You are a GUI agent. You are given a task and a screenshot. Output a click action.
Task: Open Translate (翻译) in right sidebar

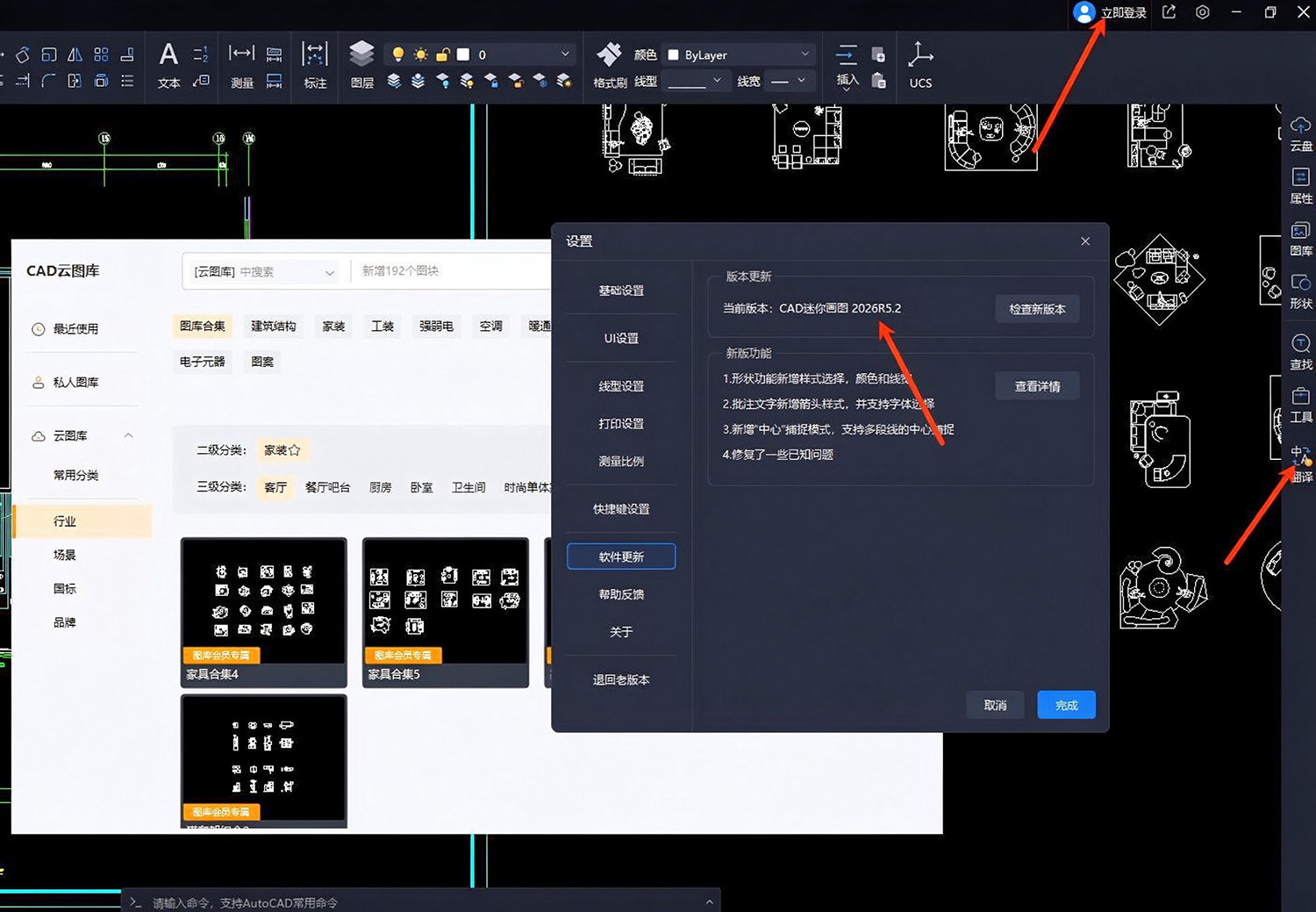pyautogui.click(x=1301, y=465)
